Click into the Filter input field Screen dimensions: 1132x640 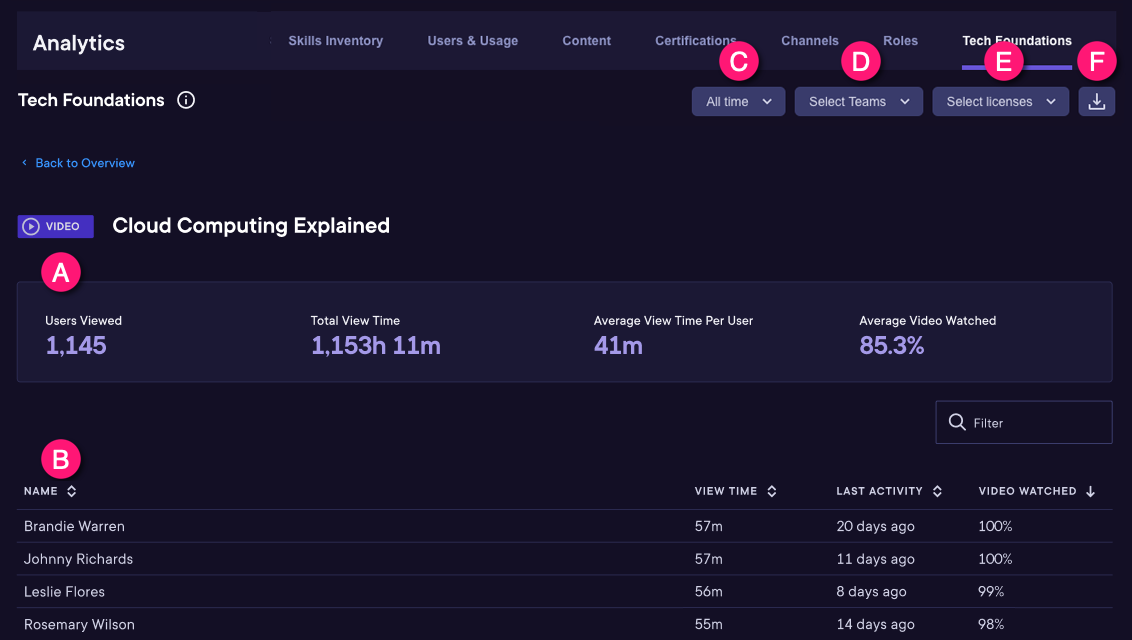(1036, 423)
